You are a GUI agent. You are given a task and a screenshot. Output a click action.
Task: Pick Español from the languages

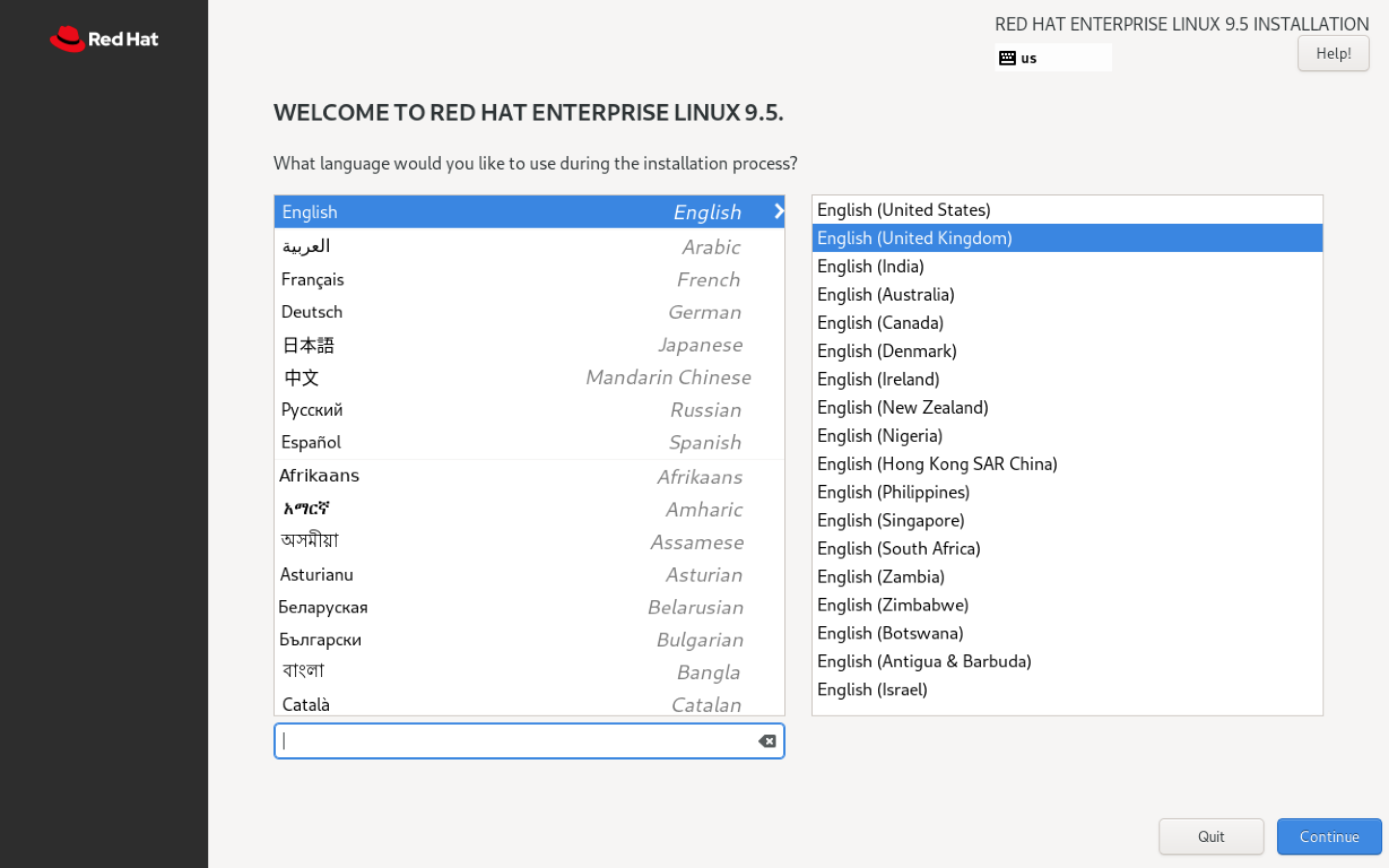point(529,443)
